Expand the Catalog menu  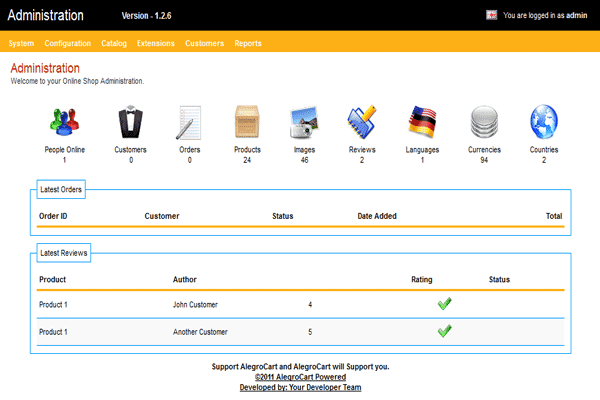[114, 44]
